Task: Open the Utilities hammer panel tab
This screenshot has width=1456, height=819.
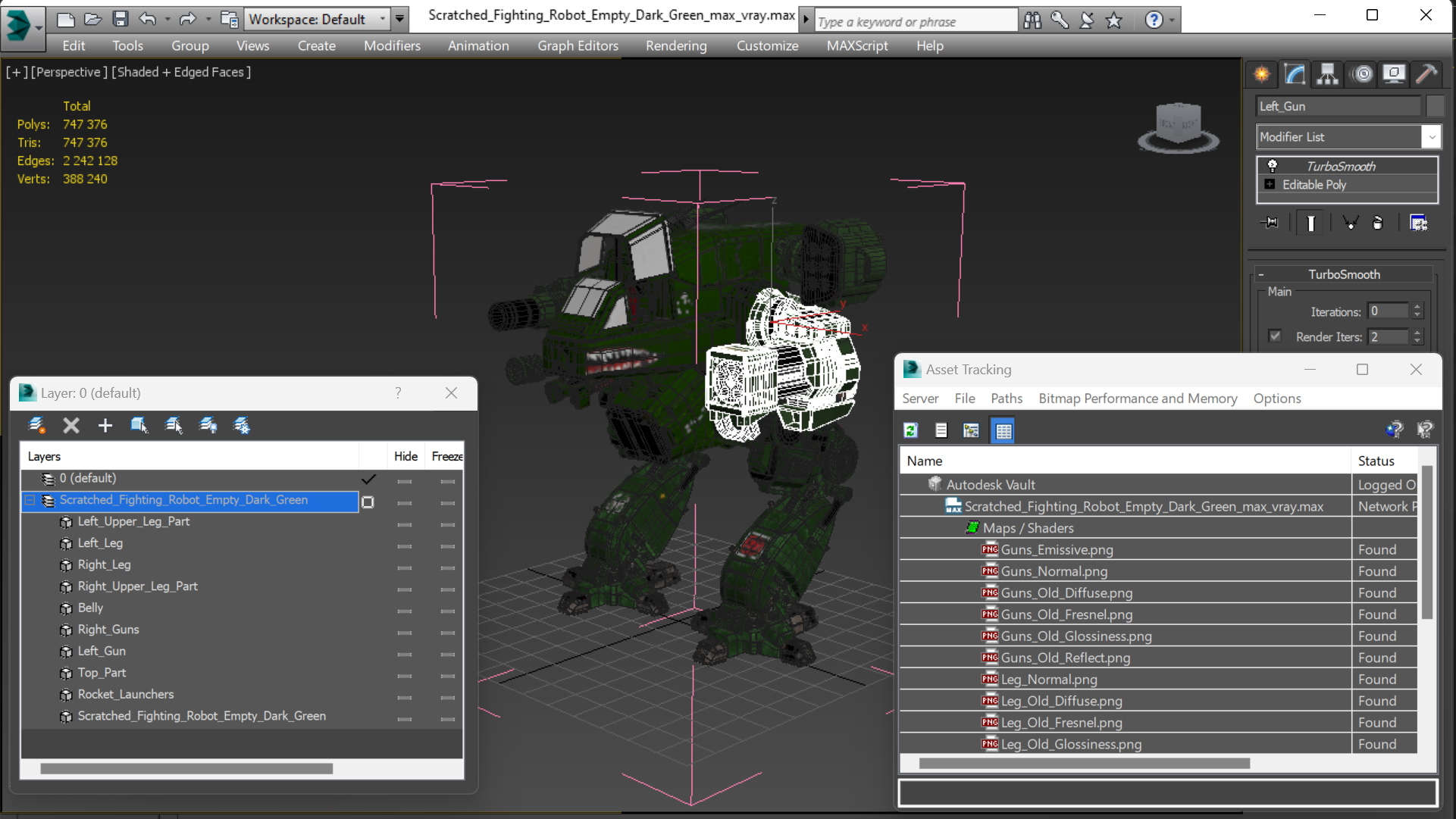Action: [1426, 73]
